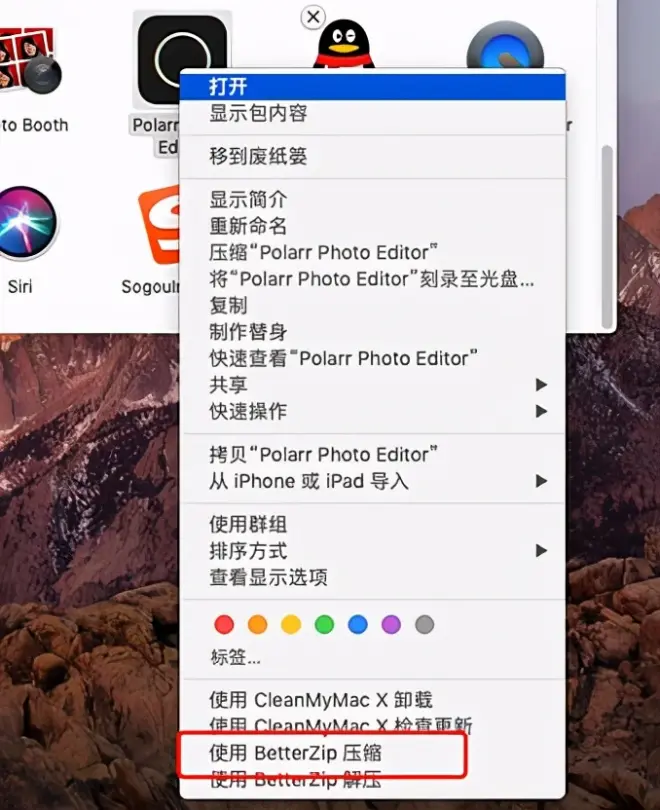Apply the blue tag color
The width and height of the screenshot is (660, 810).
358,625
